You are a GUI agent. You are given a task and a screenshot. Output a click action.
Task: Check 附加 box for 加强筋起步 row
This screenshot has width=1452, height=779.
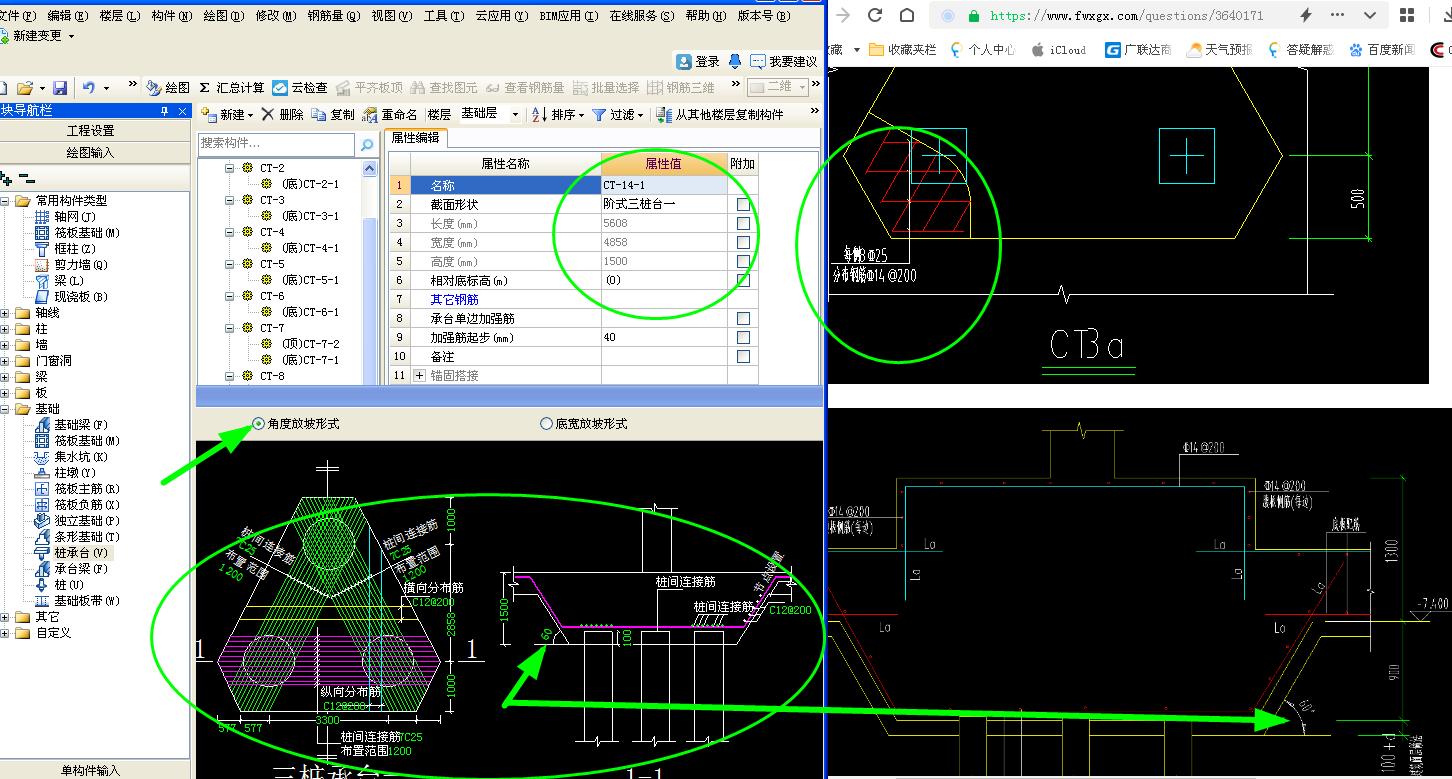click(743, 337)
